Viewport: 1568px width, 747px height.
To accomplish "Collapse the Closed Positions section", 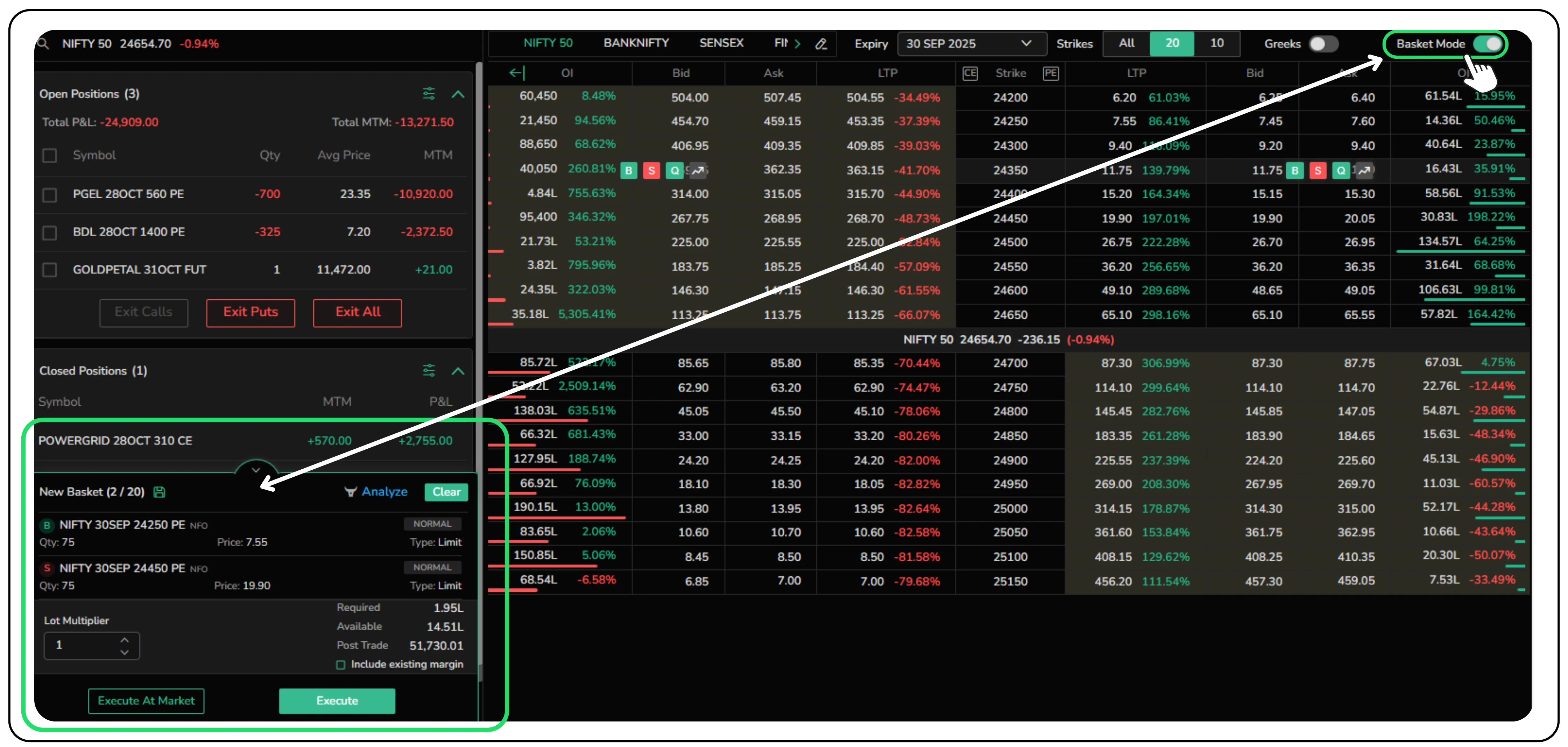I will pyautogui.click(x=458, y=371).
